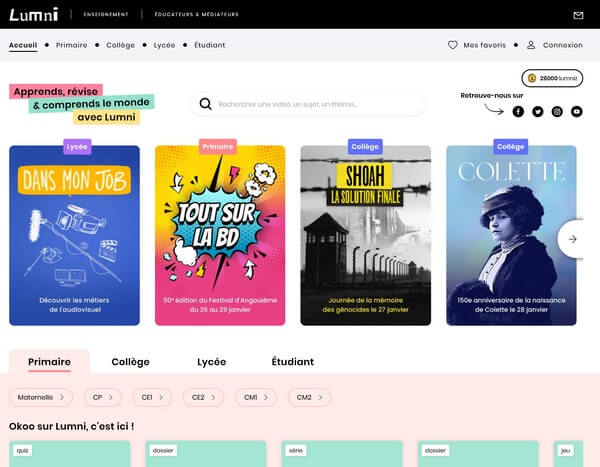Select Étudiant in the top navigation bar
Screen dimensions: 600x467
[210, 45]
